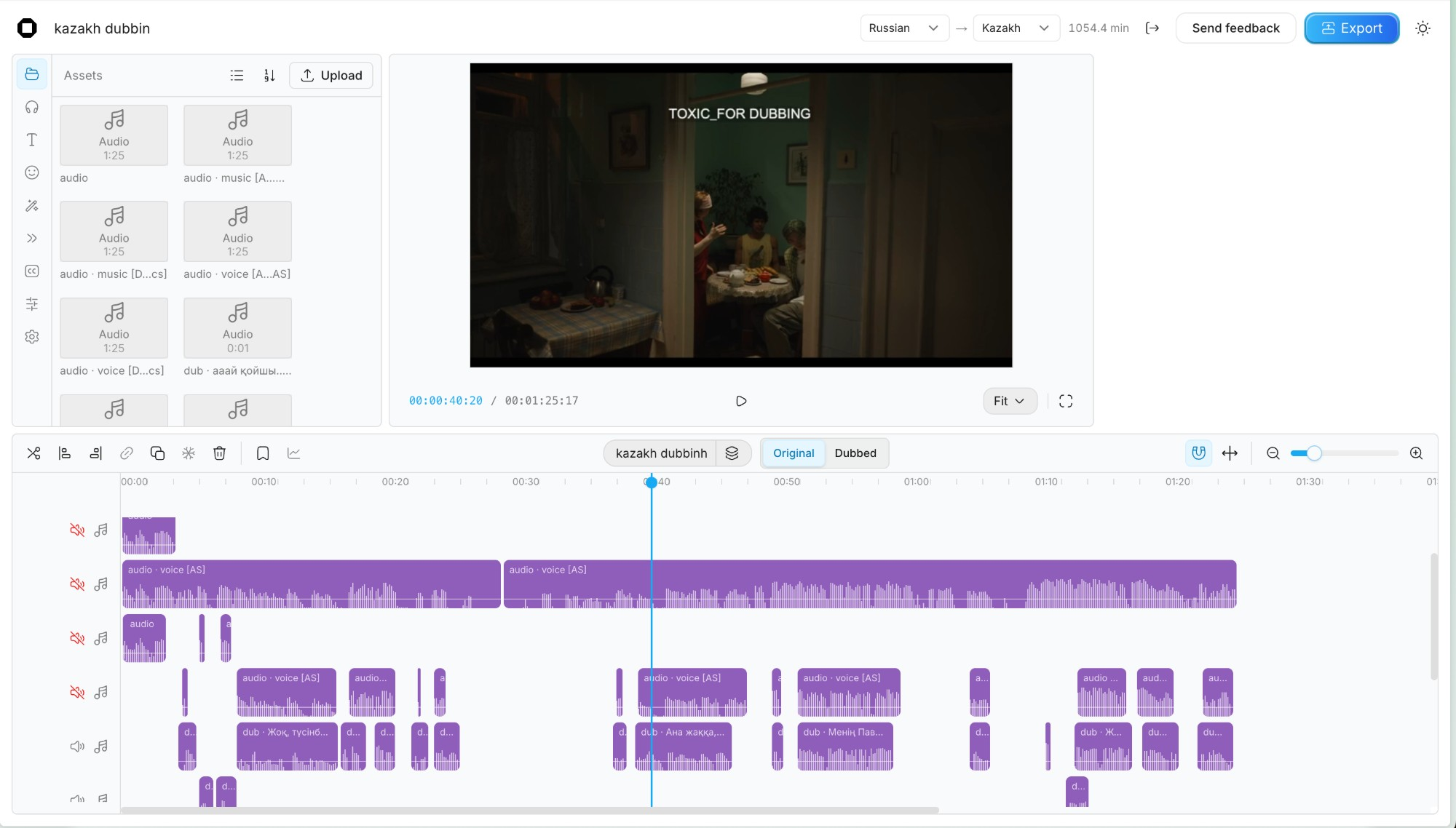This screenshot has width=1456, height=828.
Task: Zoom out the timeline
Action: (x=1273, y=453)
